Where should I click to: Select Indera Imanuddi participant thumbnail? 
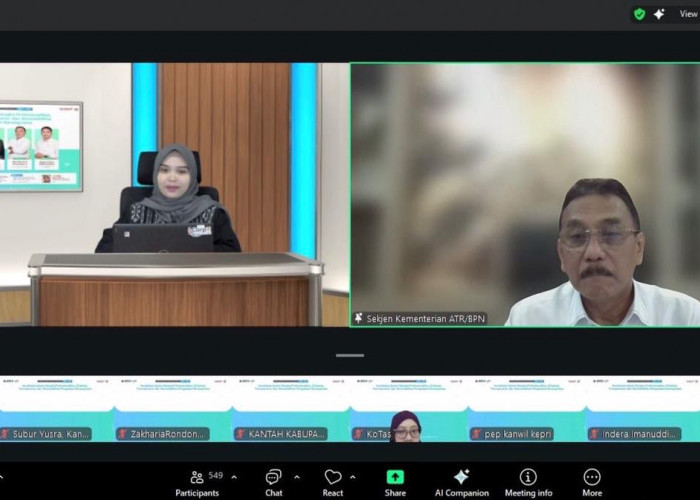tap(643, 409)
